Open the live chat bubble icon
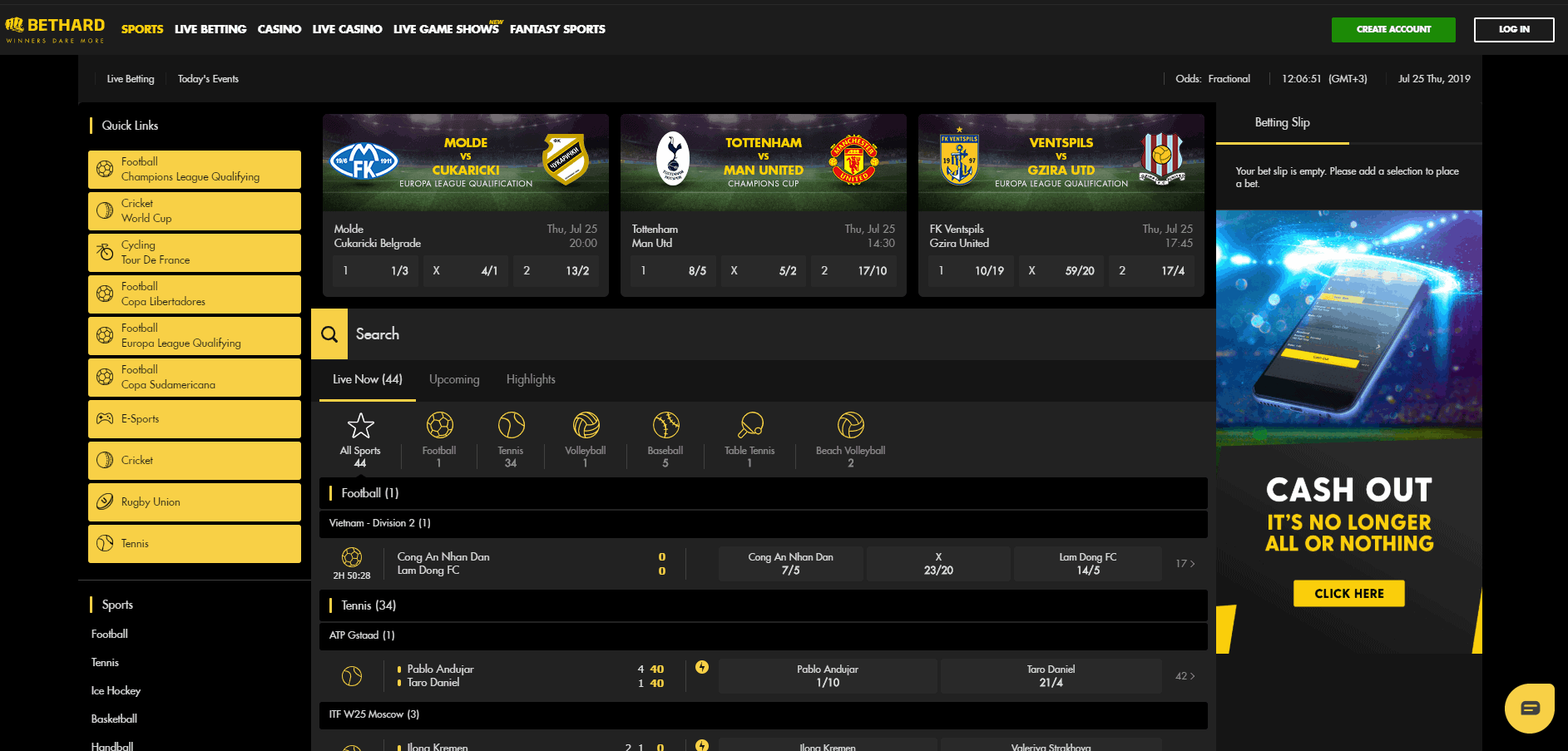 coord(1530,709)
